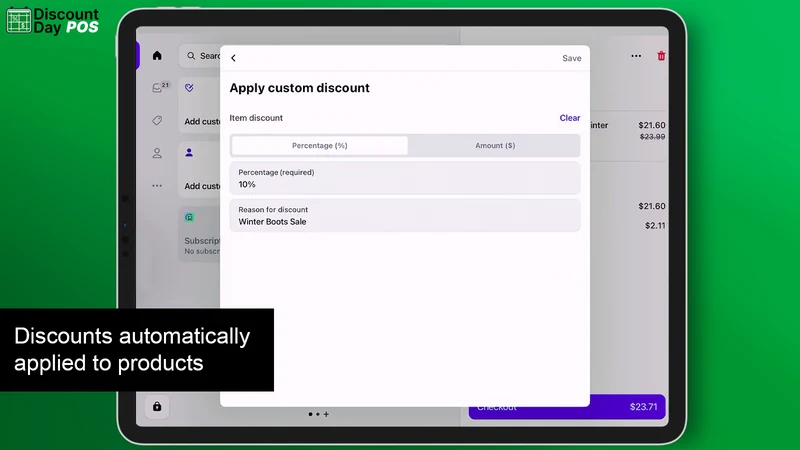Open the inbox icon with badge 21
Image resolution: width=800 pixels, height=450 pixels.
pyautogui.click(x=160, y=87)
